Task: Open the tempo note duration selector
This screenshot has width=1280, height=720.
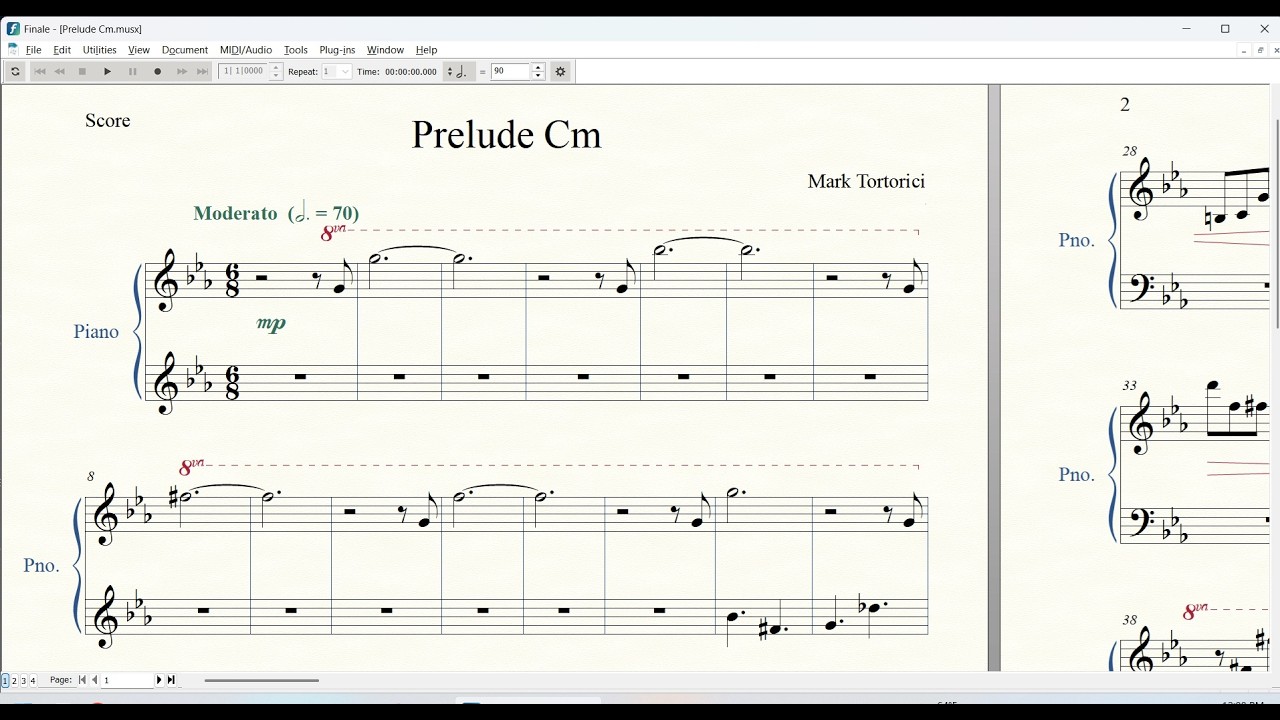Action: pos(461,72)
